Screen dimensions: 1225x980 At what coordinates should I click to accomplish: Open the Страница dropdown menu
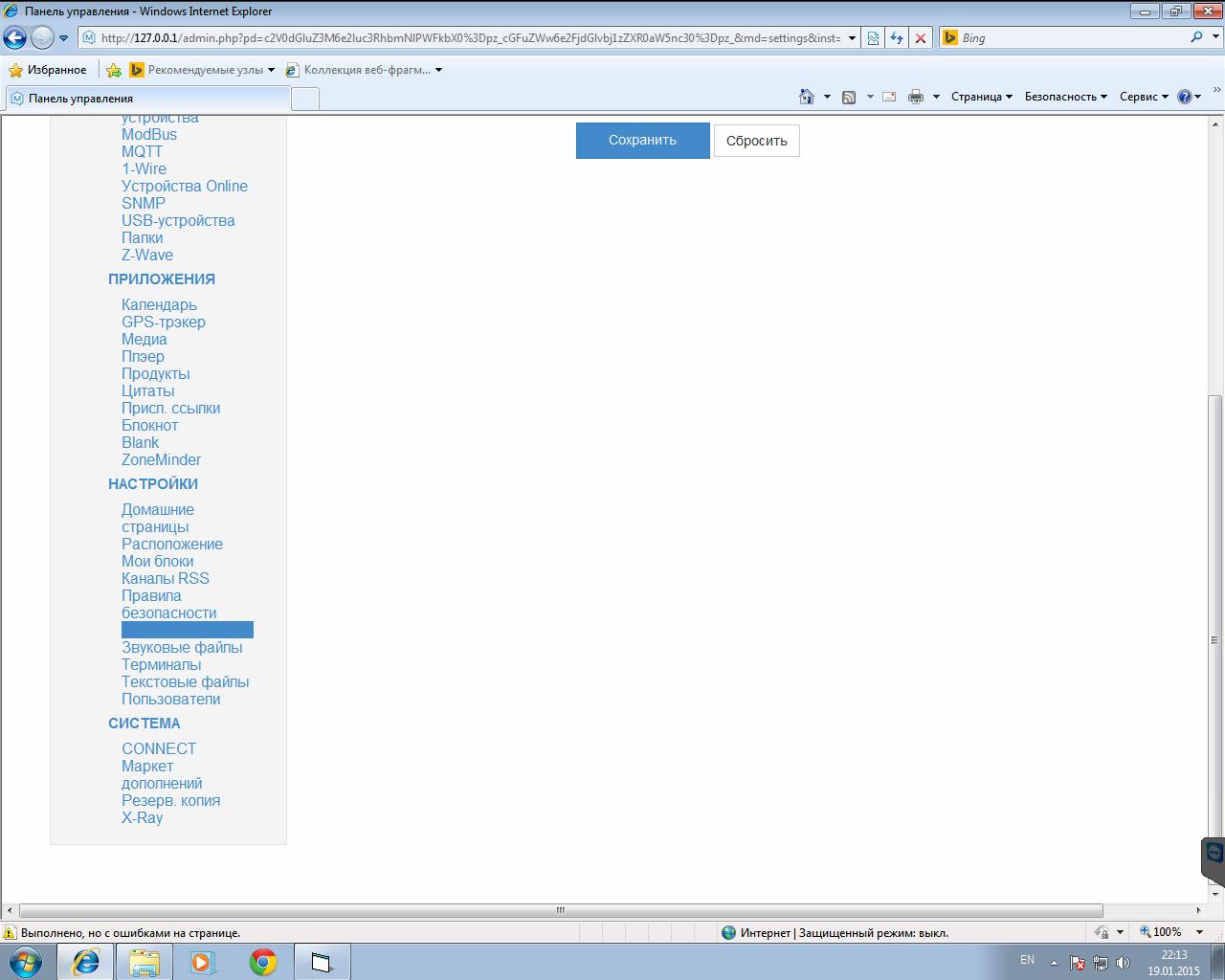click(978, 96)
